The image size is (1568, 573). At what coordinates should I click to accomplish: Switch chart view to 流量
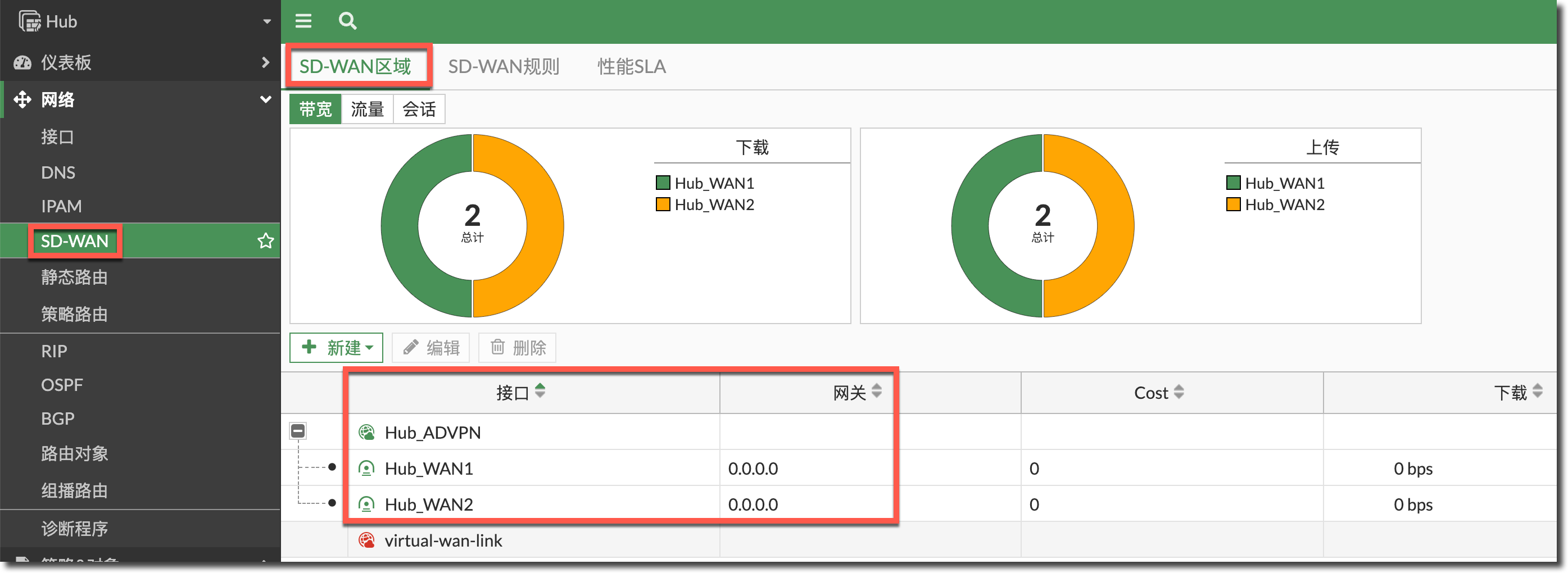[x=367, y=110]
